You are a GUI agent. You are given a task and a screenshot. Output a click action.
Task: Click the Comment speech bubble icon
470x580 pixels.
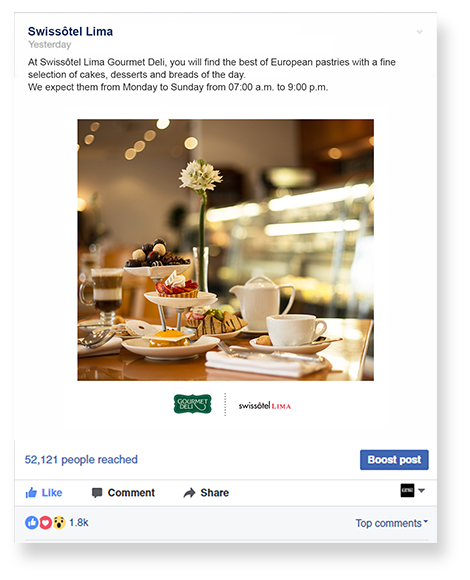97,493
